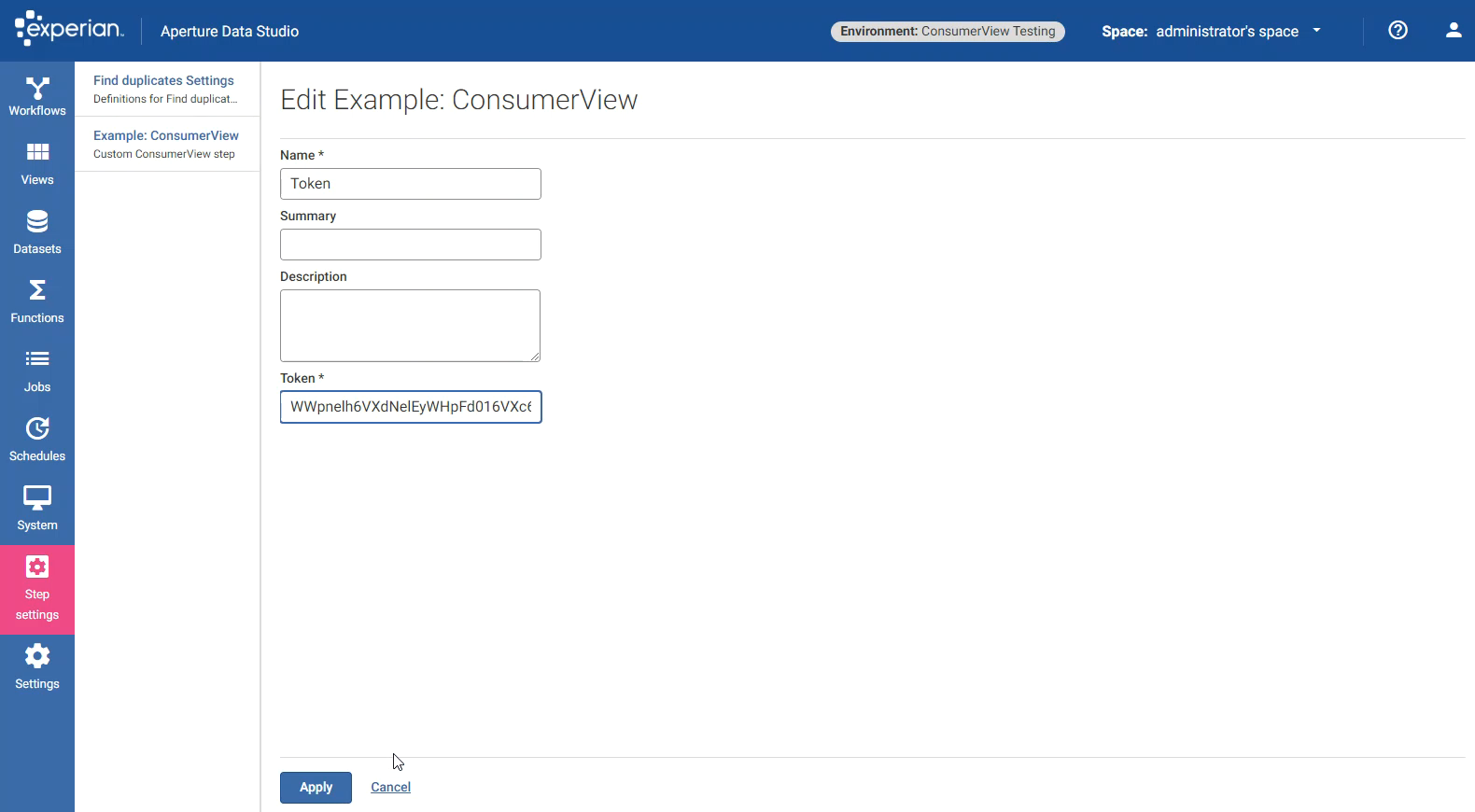Select Example: ConsumerView item
The height and width of the screenshot is (812, 1475).
(167, 144)
